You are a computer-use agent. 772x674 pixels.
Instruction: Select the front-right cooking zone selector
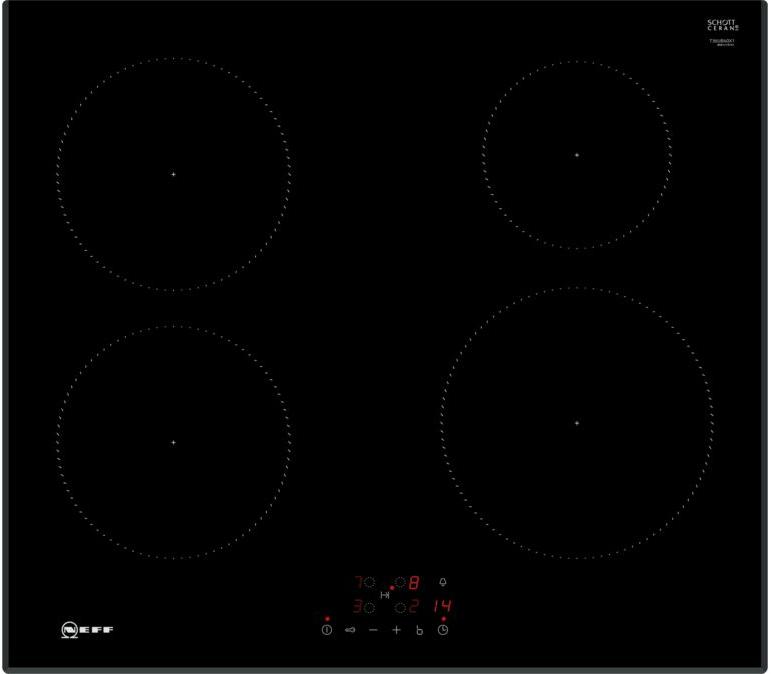pos(400,606)
